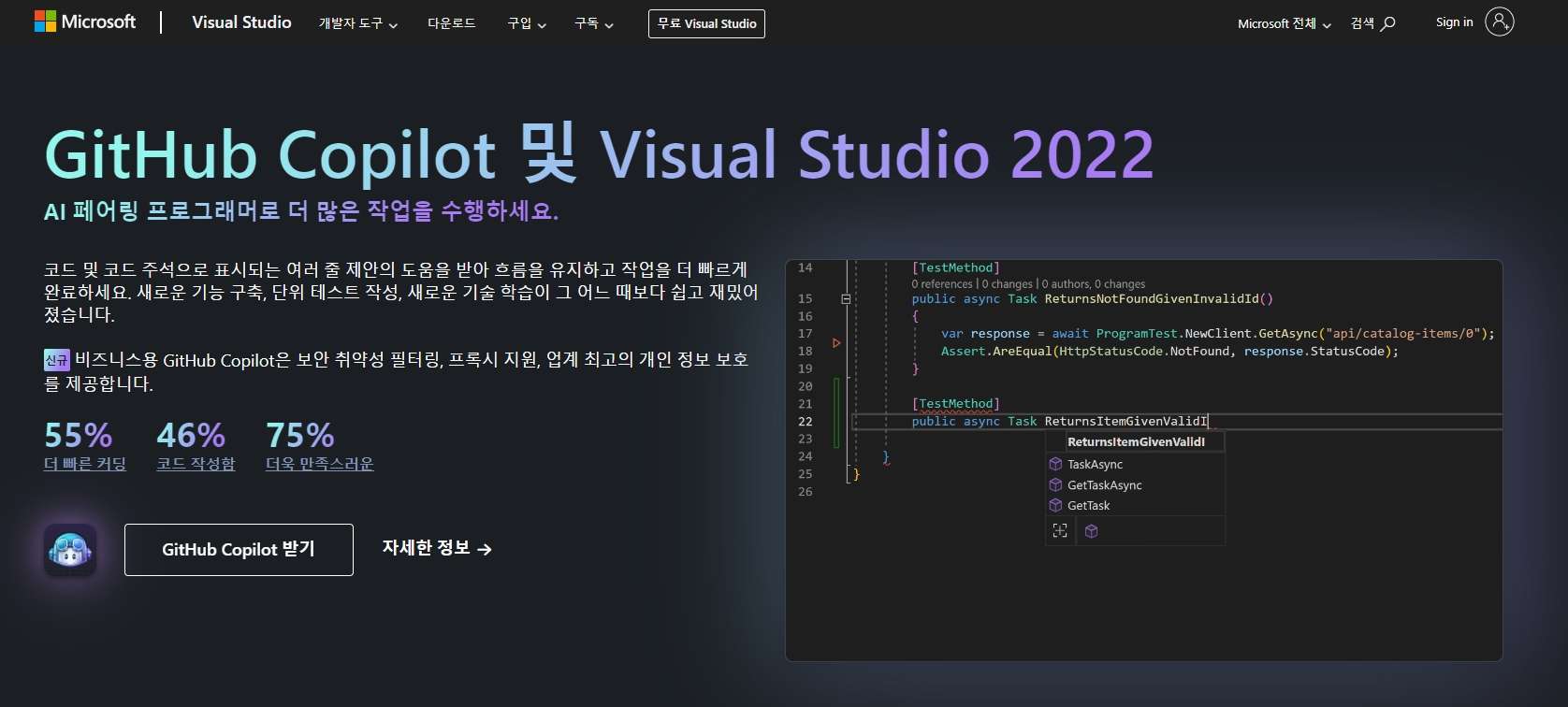1568x707 pixels.
Task: Expand the 구입 dropdown menu
Action: click(527, 23)
